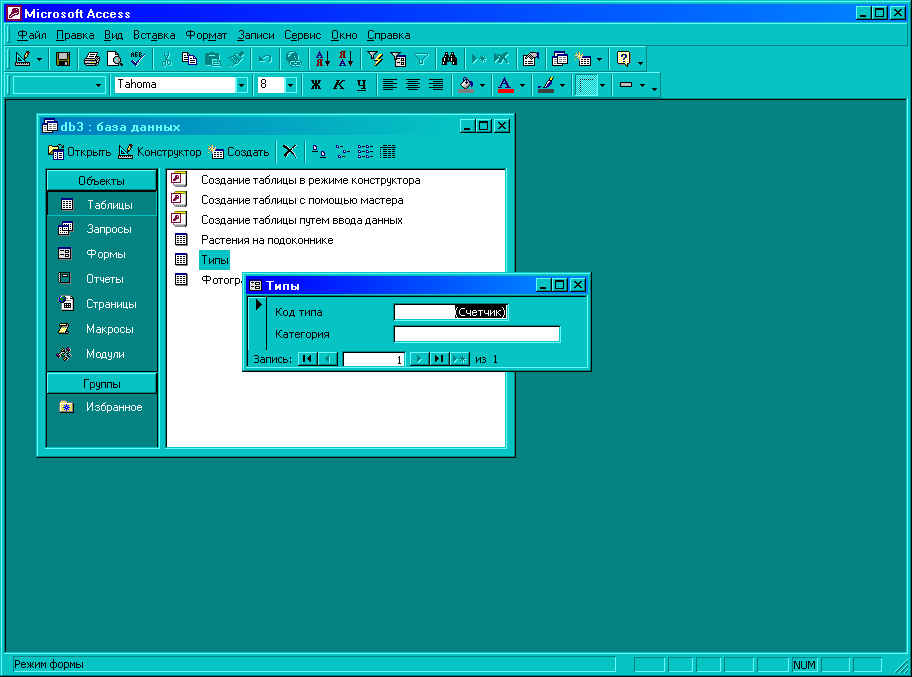Sort ascending with the A-Я icon
912x677 pixels.
coord(322,59)
